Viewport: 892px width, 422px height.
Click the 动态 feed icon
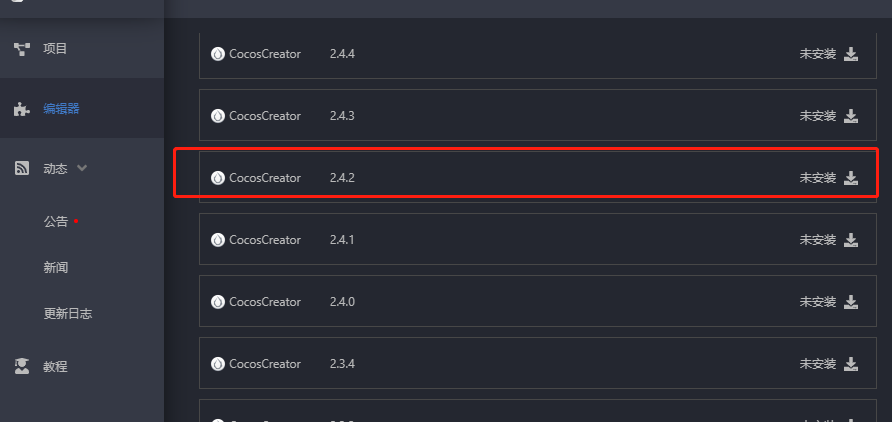click(x=22, y=169)
